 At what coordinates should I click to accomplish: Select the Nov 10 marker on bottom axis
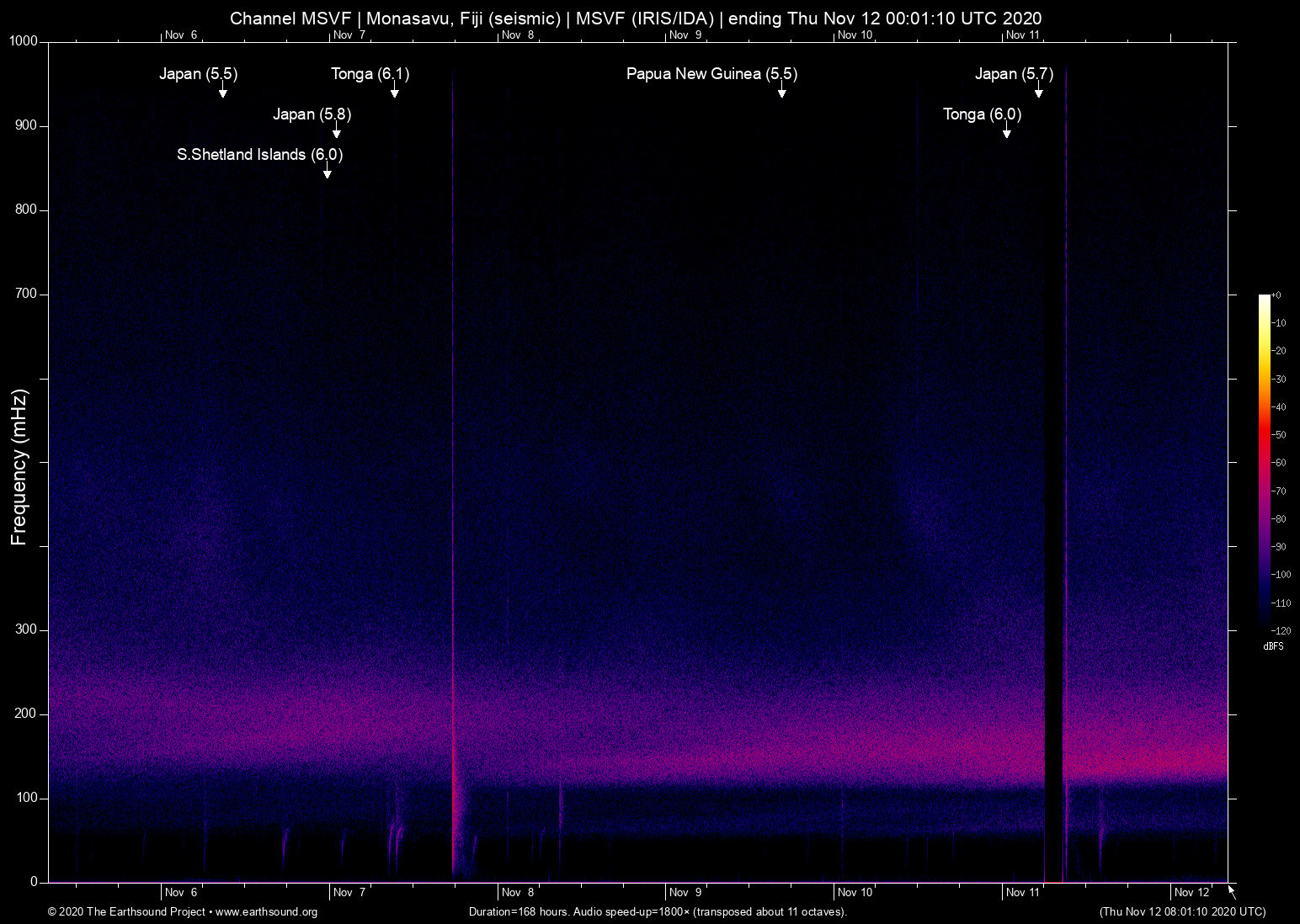coord(855,892)
